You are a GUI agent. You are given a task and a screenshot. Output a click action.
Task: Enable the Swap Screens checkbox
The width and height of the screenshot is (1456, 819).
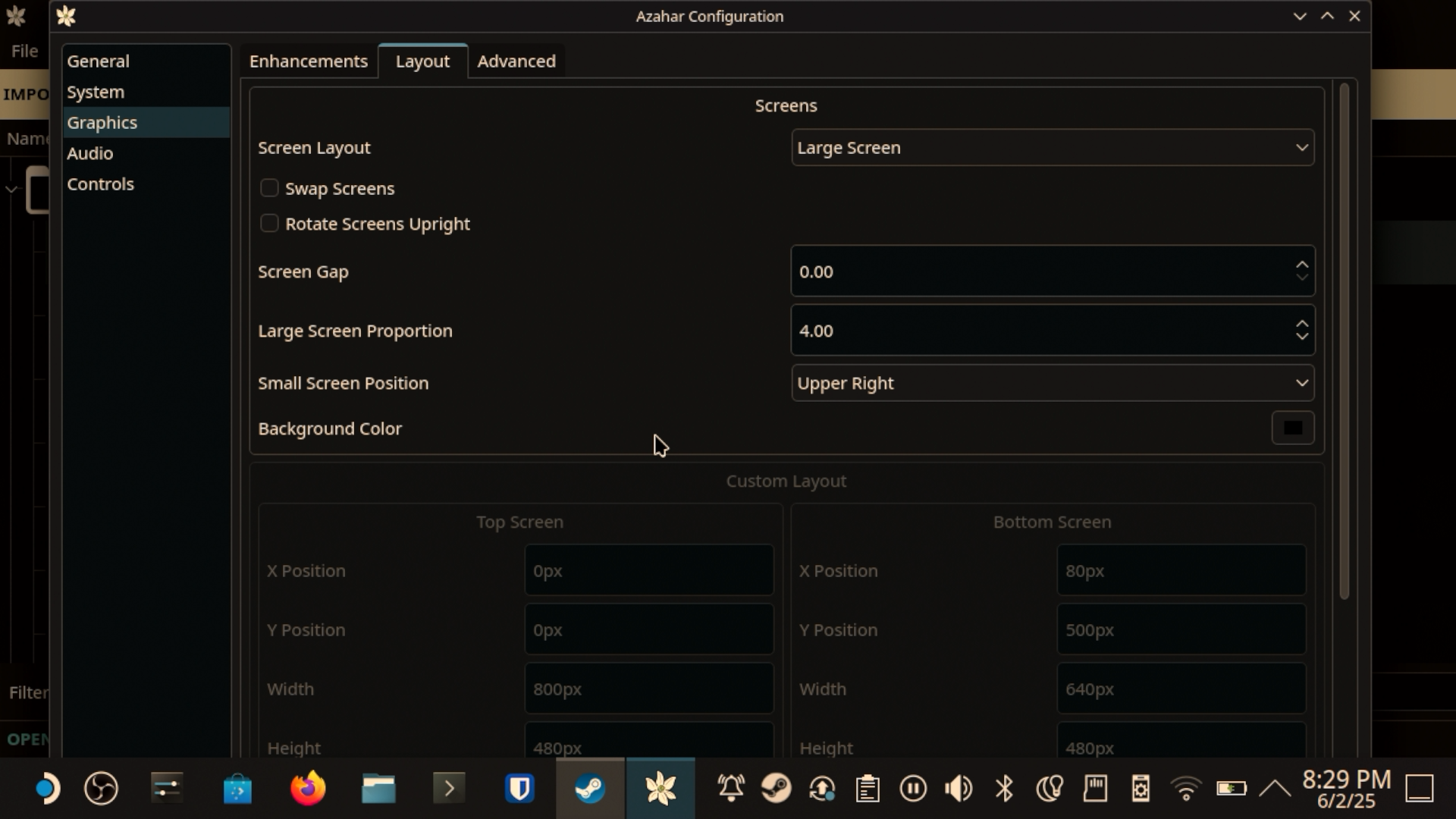(x=269, y=188)
